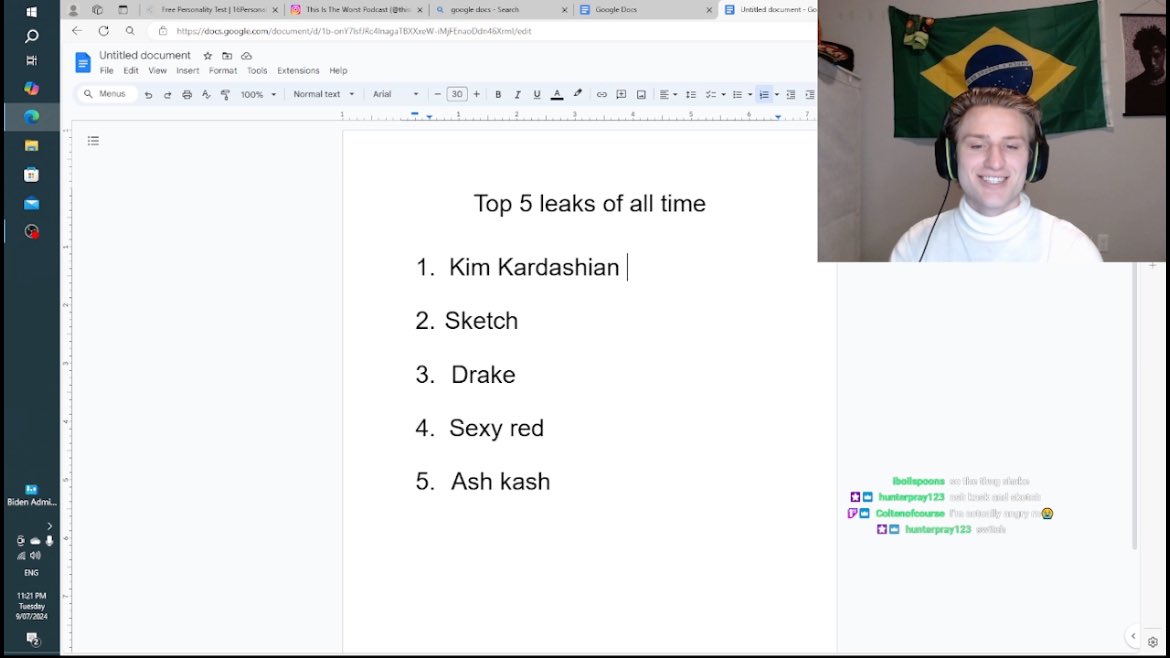Click the font size field showing 30
Image resolution: width=1170 pixels, height=658 pixels.
point(457,94)
